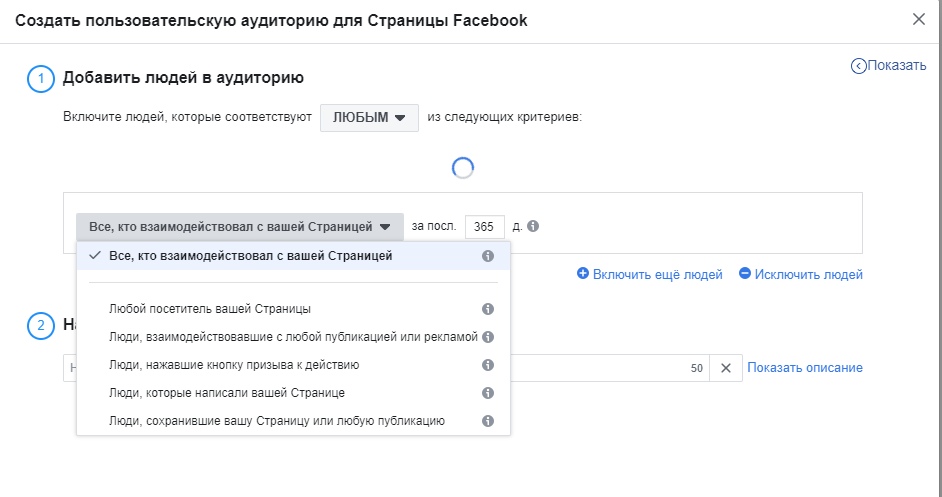This screenshot has height=497, width=942.
Task: Open the 'ЛЮБЫМ' criteria dropdown
Action: click(369, 118)
